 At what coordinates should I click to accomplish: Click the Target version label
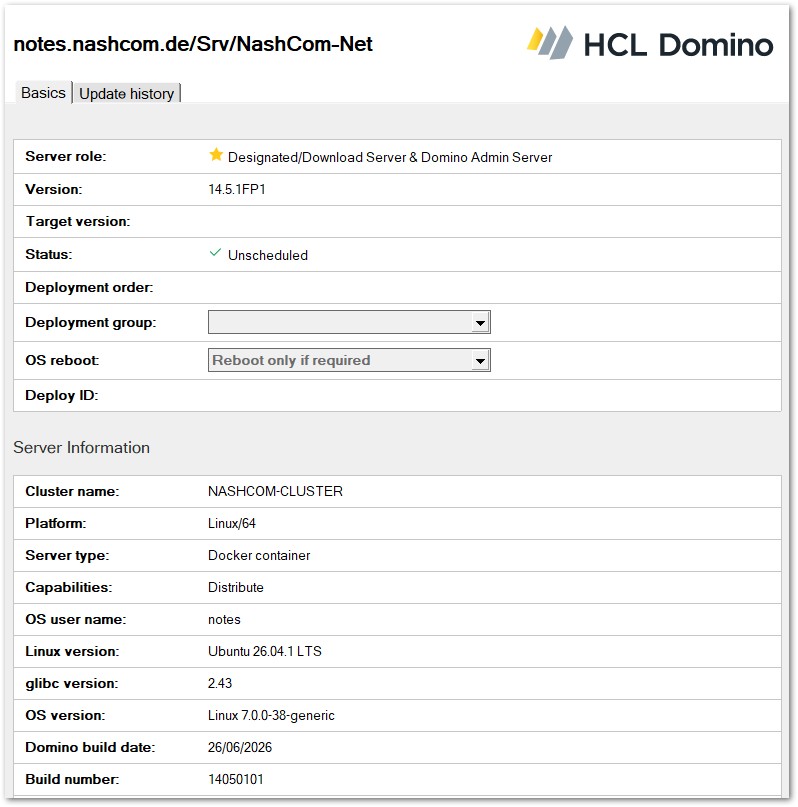pyautogui.click(x=78, y=221)
